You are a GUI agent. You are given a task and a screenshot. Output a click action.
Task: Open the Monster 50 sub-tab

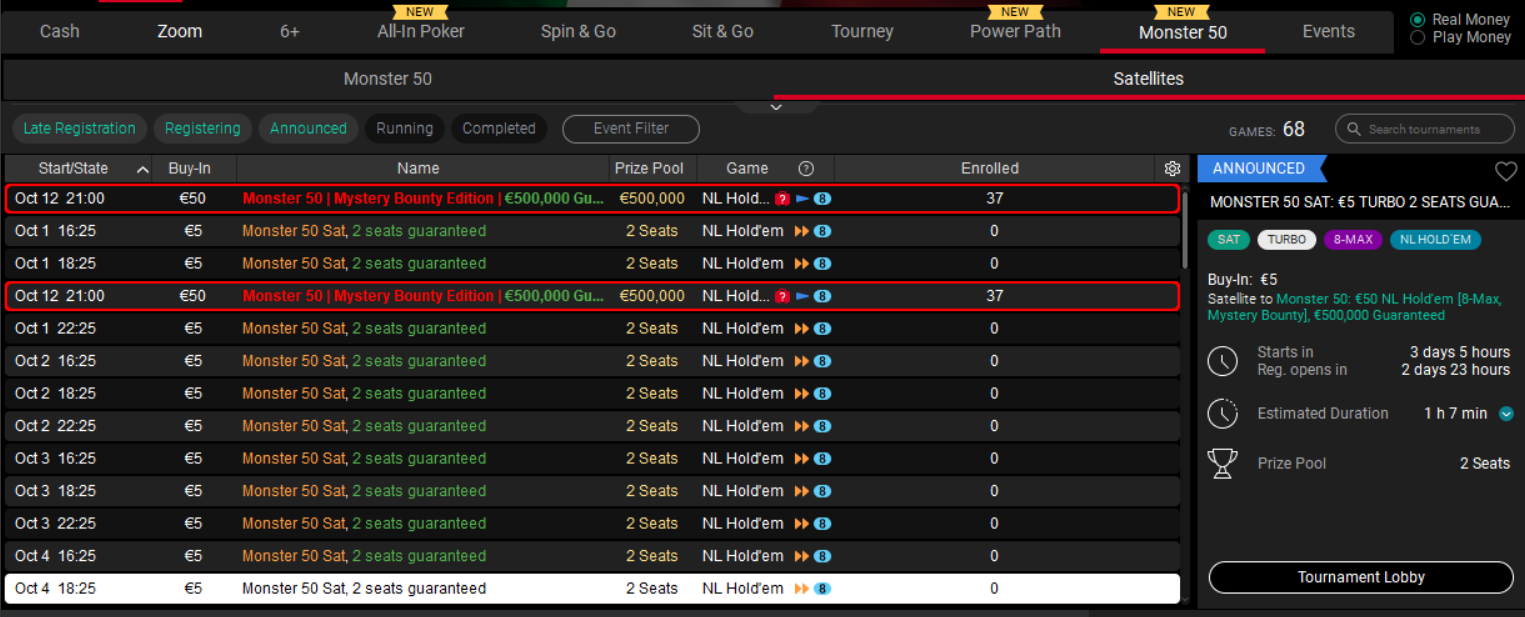(x=388, y=79)
